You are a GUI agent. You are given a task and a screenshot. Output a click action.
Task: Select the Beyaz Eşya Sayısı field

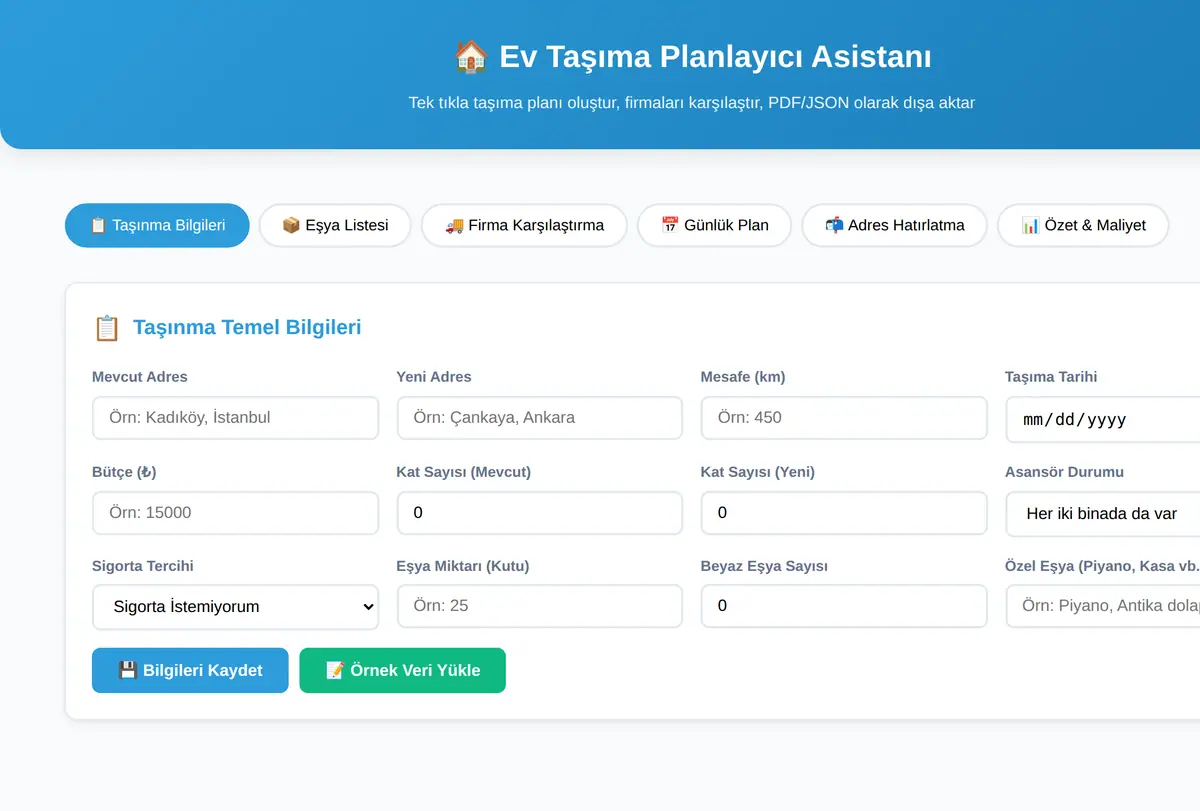tap(844, 606)
